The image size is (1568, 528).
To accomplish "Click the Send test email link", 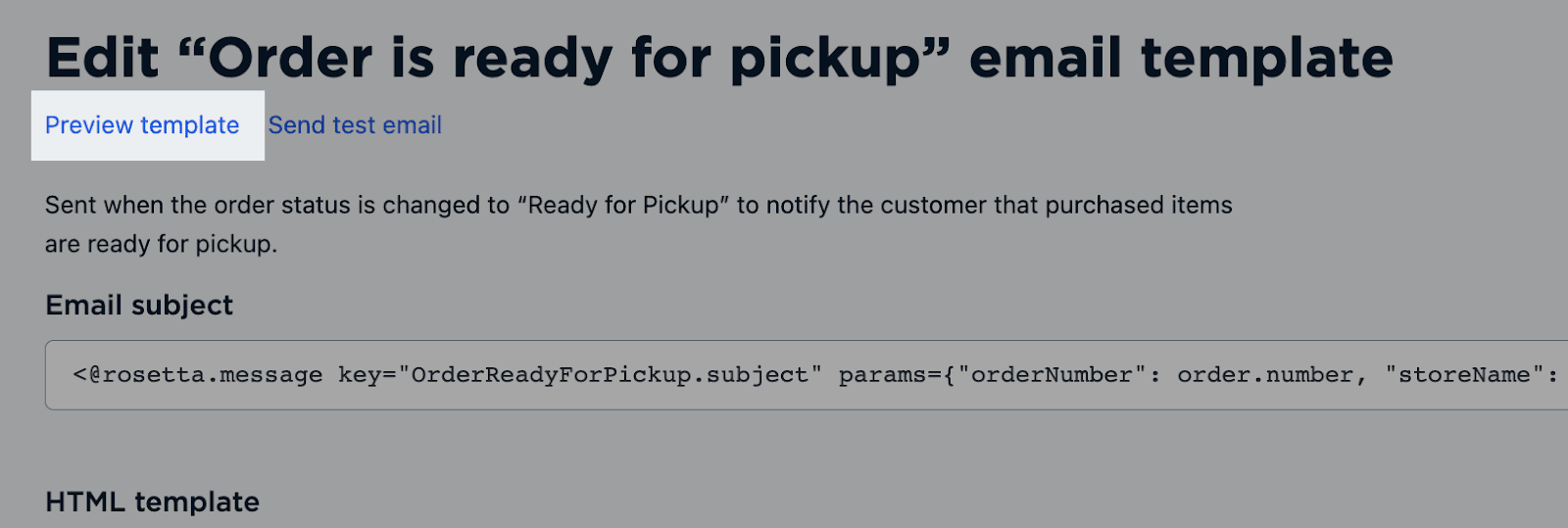I will [355, 125].
